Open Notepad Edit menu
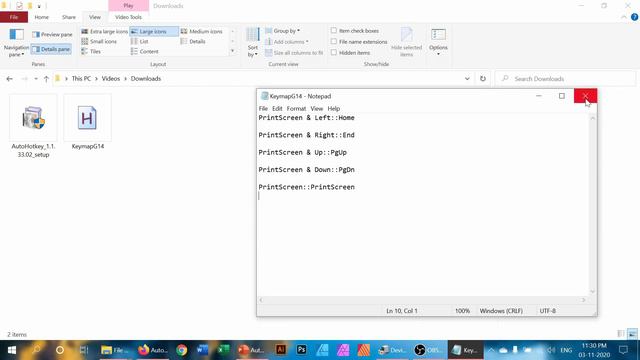 (x=277, y=109)
